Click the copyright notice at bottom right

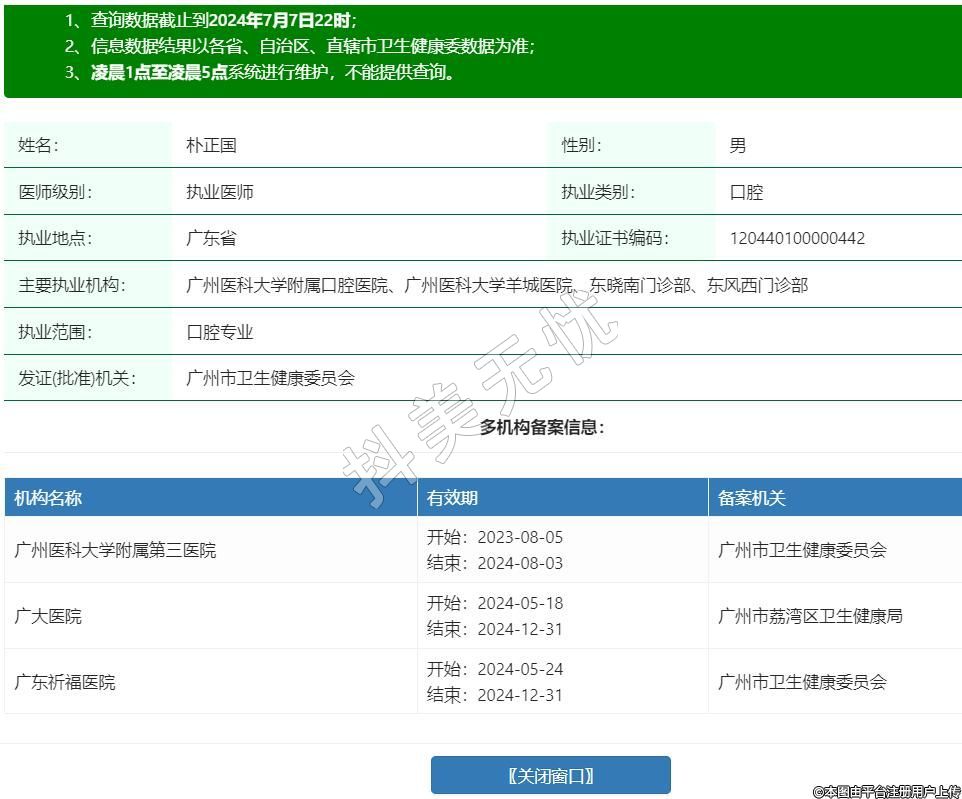[x=885, y=791]
